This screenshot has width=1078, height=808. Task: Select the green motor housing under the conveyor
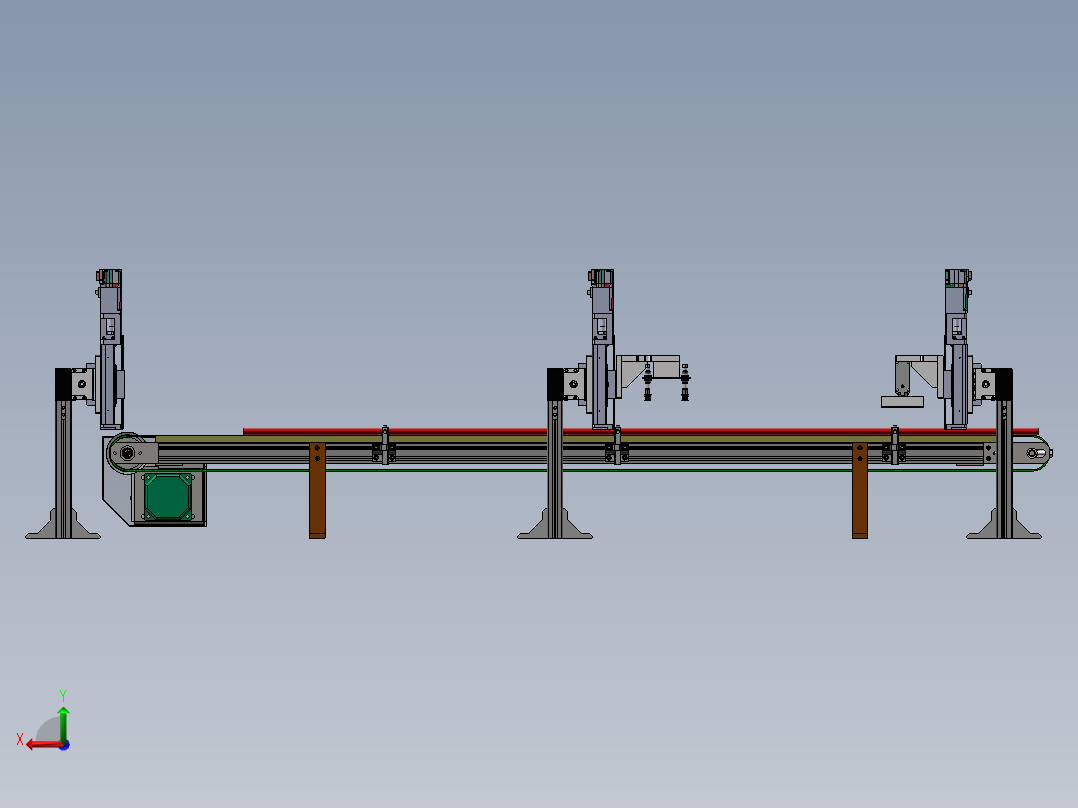[x=168, y=497]
